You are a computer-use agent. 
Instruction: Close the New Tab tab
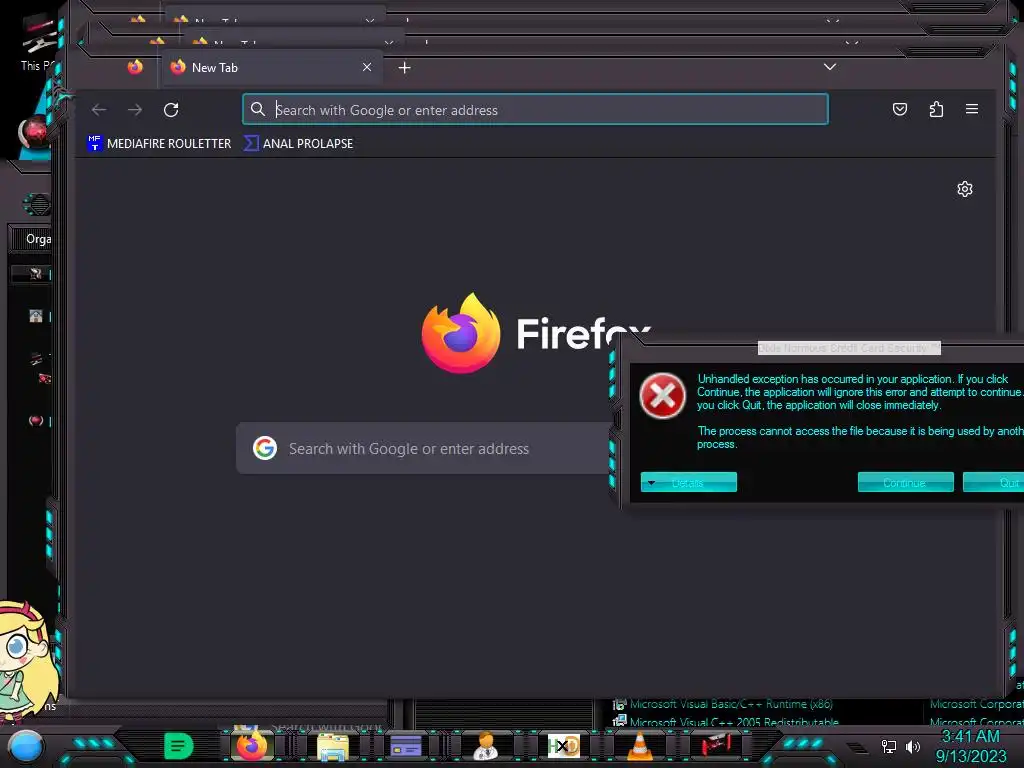pyautogui.click(x=367, y=67)
